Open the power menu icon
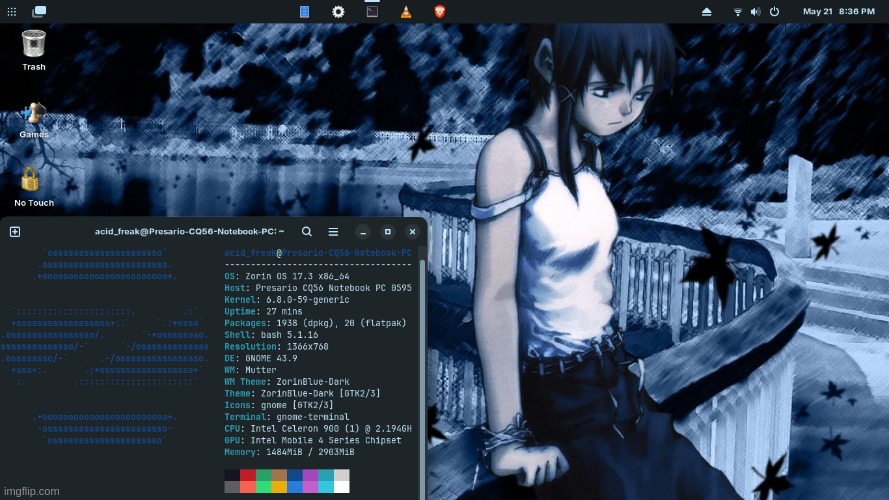Screen dimensions: 889x500 point(774,11)
